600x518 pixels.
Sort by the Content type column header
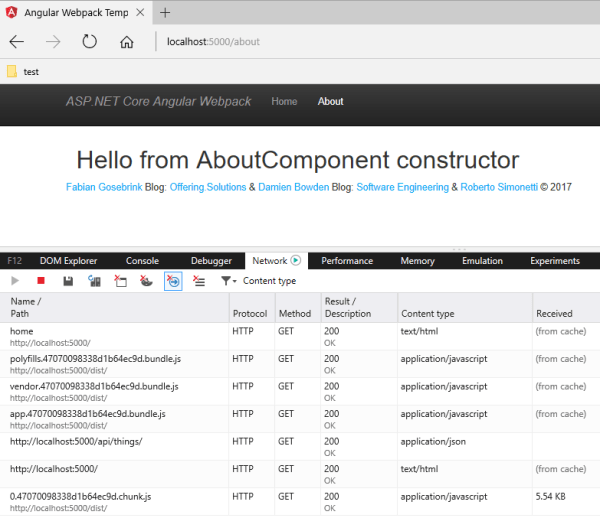click(465, 308)
